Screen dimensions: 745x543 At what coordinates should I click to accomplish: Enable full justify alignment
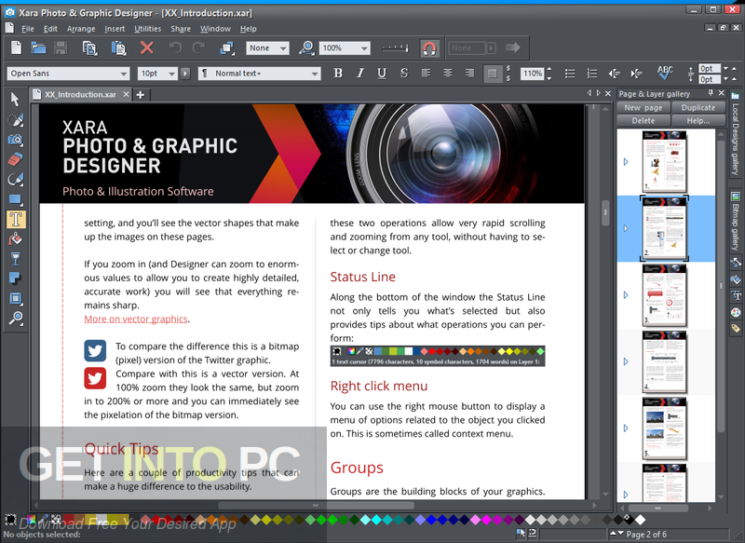pyautogui.click(x=492, y=74)
